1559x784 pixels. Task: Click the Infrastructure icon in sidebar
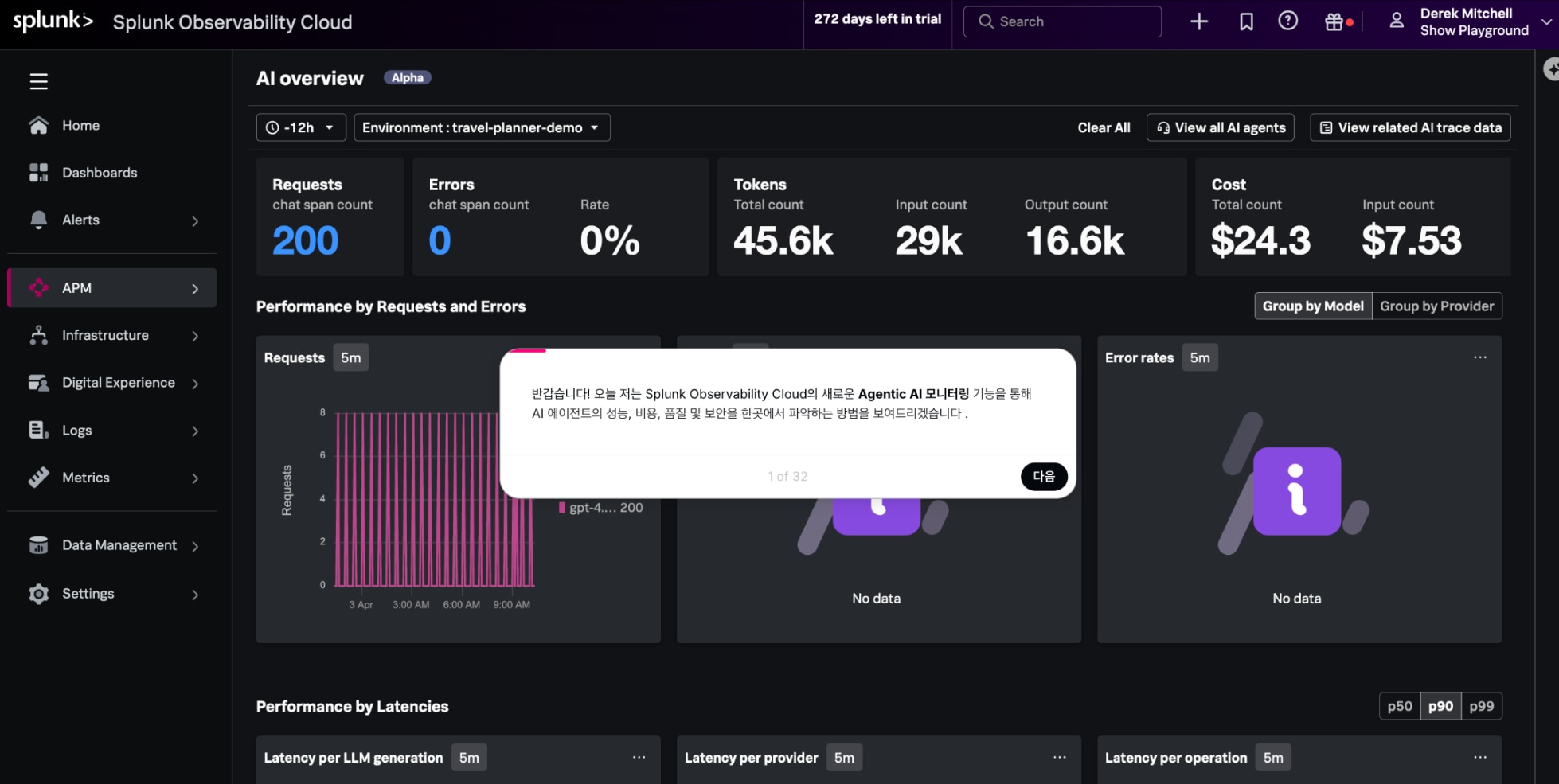click(38, 335)
